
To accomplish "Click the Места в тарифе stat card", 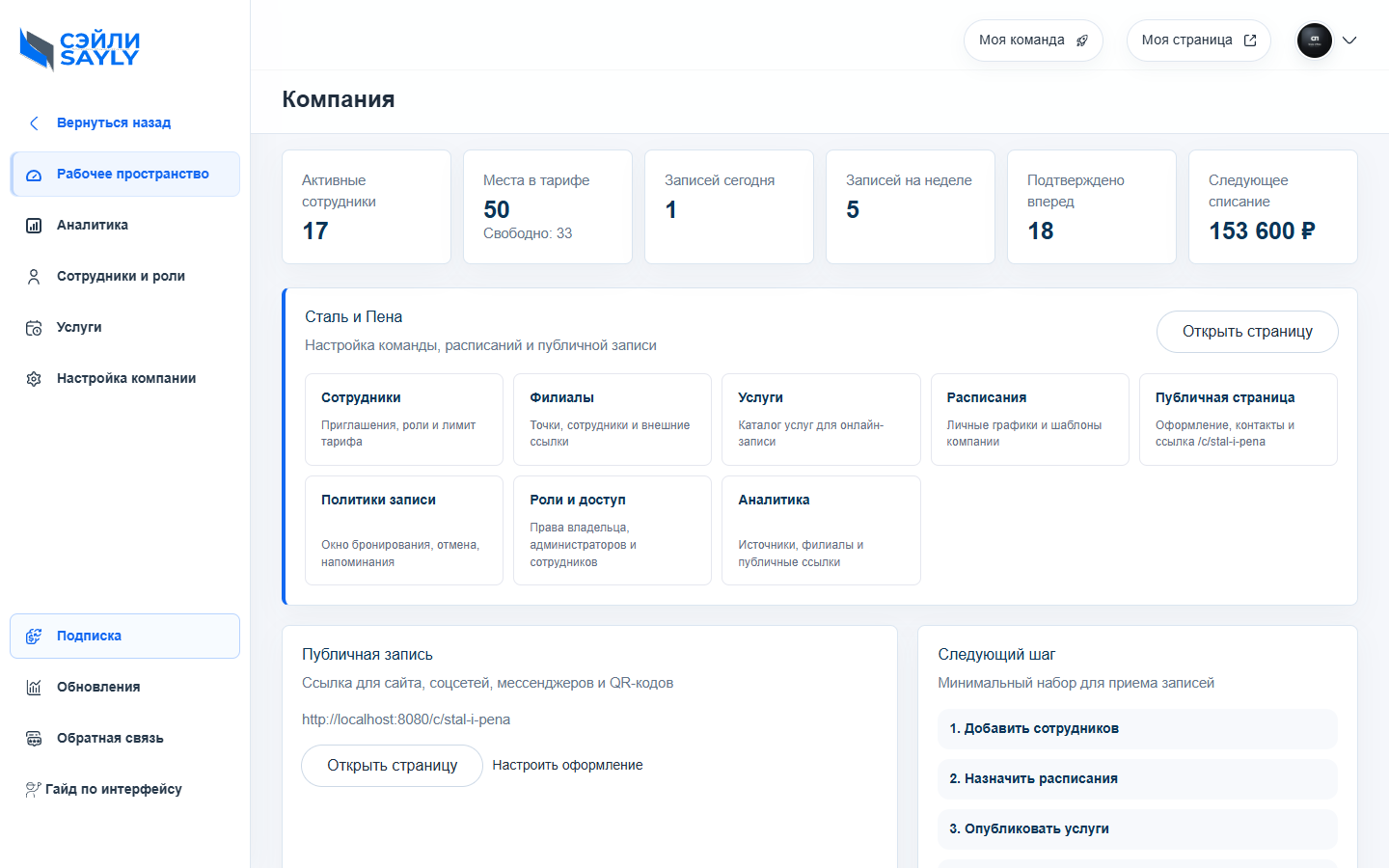I will 548,206.
